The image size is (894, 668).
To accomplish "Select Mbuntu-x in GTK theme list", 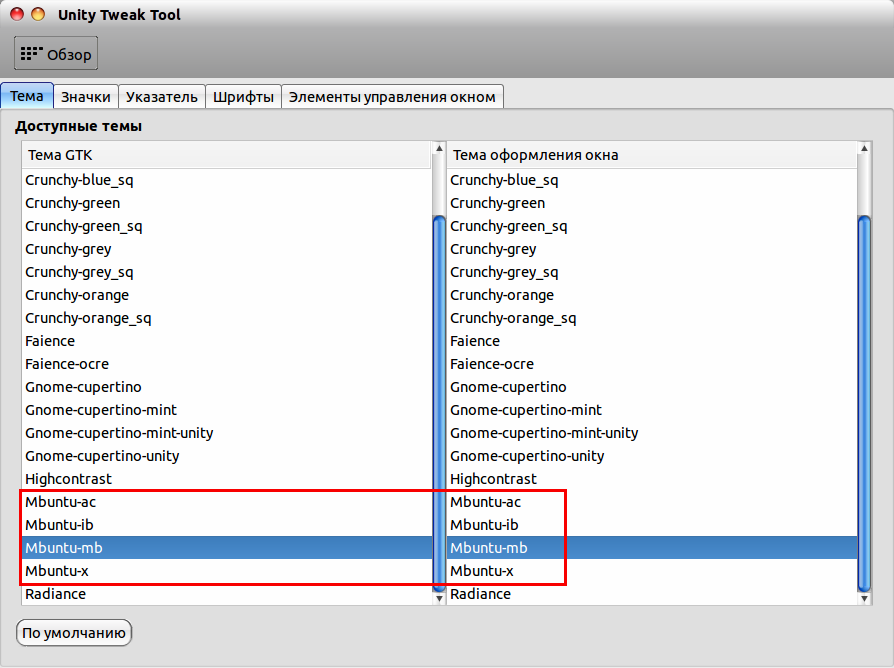I will click(x=226, y=571).
